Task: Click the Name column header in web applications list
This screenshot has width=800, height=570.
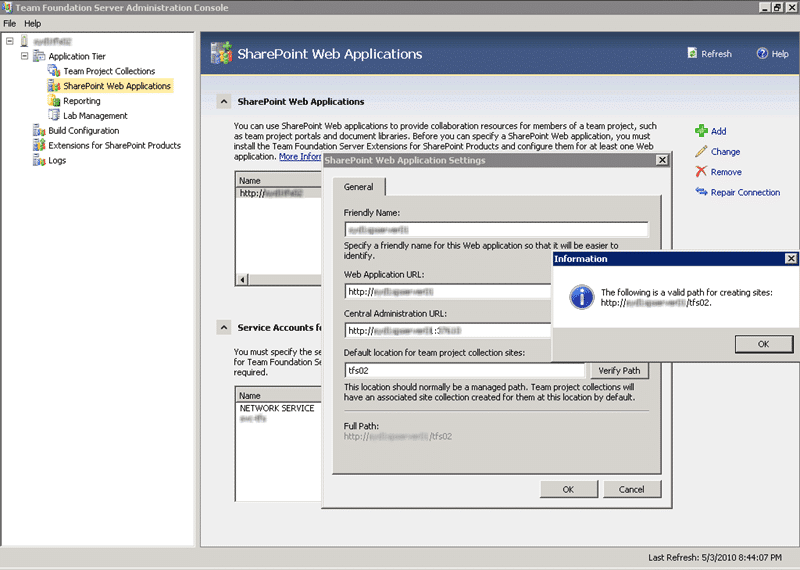Action: click(280, 181)
